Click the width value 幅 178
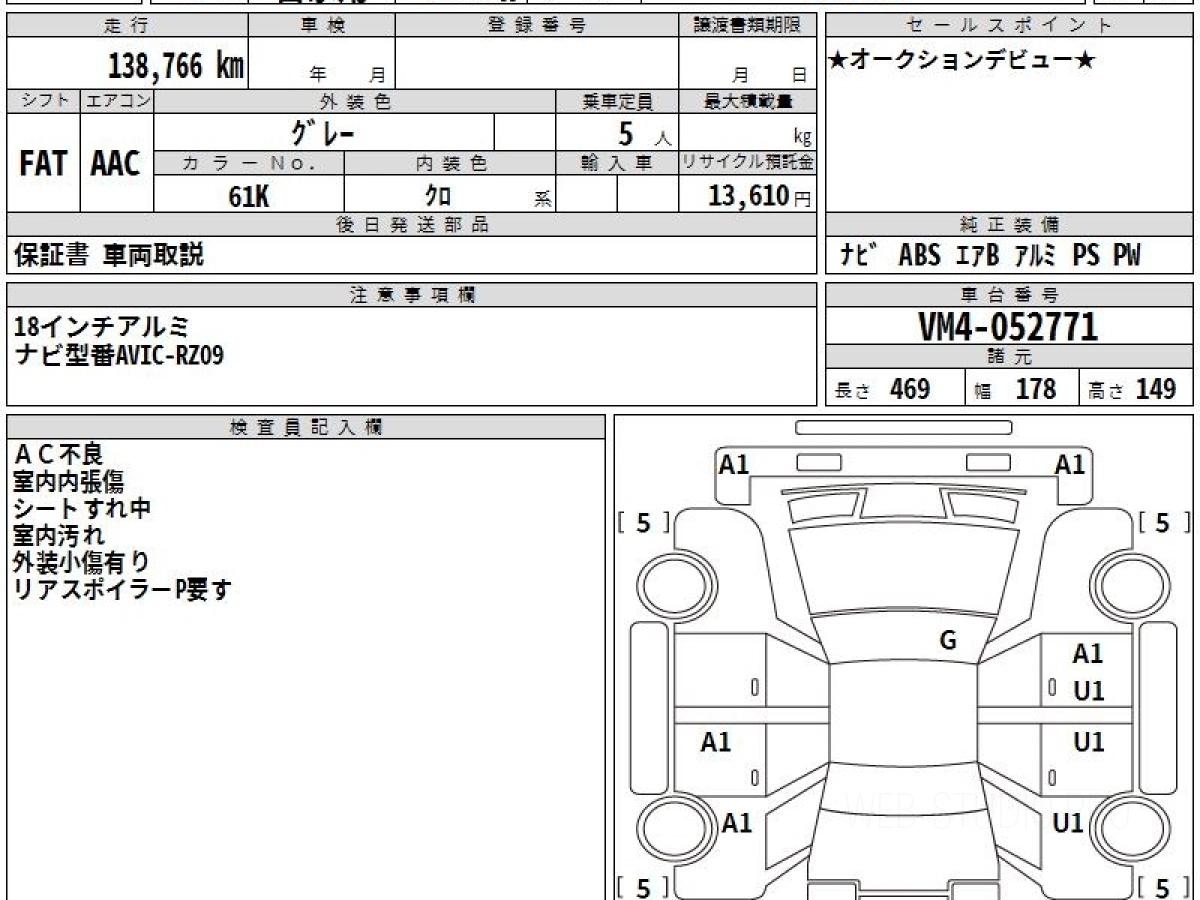1200x900 pixels. 1015,390
